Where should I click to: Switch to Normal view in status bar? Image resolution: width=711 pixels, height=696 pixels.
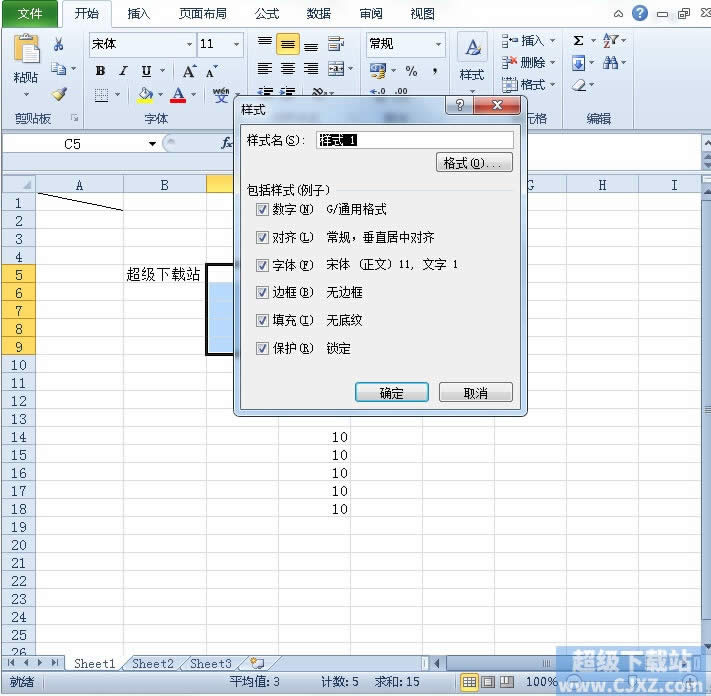point(469,681)
